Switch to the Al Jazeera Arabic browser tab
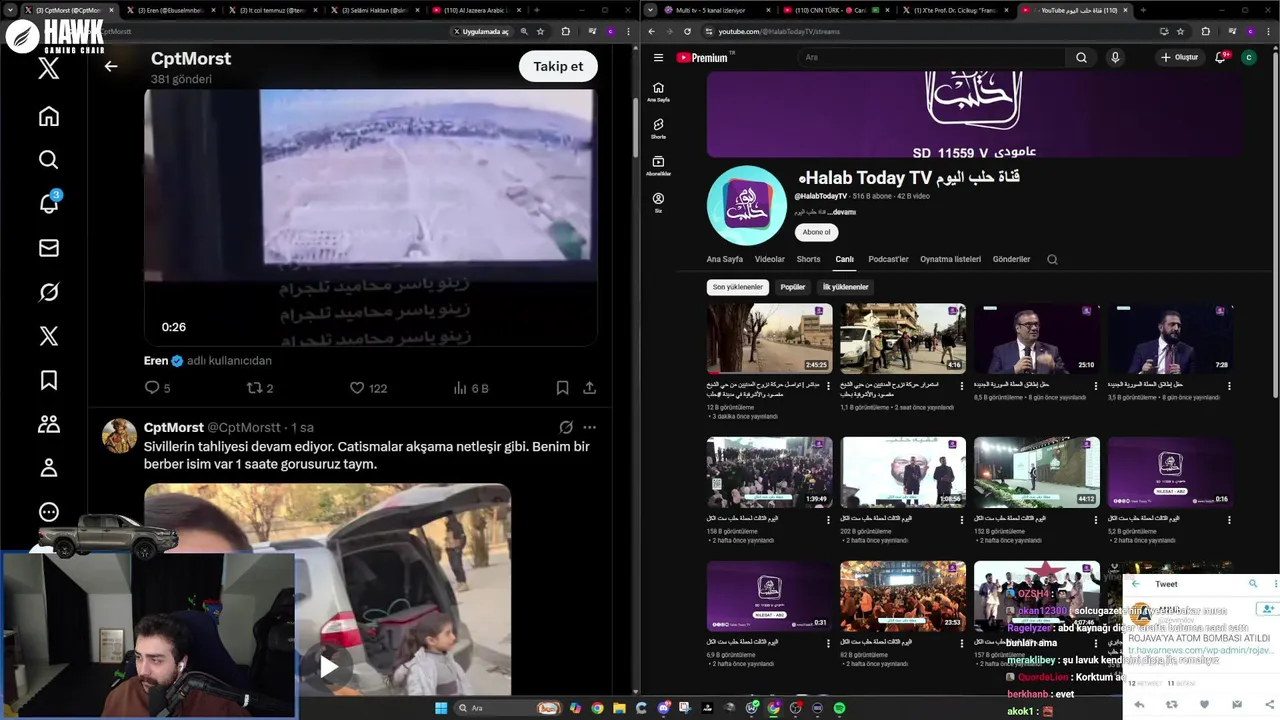Viewport: 1280px width, 720px height. click(x=475, y=10)
